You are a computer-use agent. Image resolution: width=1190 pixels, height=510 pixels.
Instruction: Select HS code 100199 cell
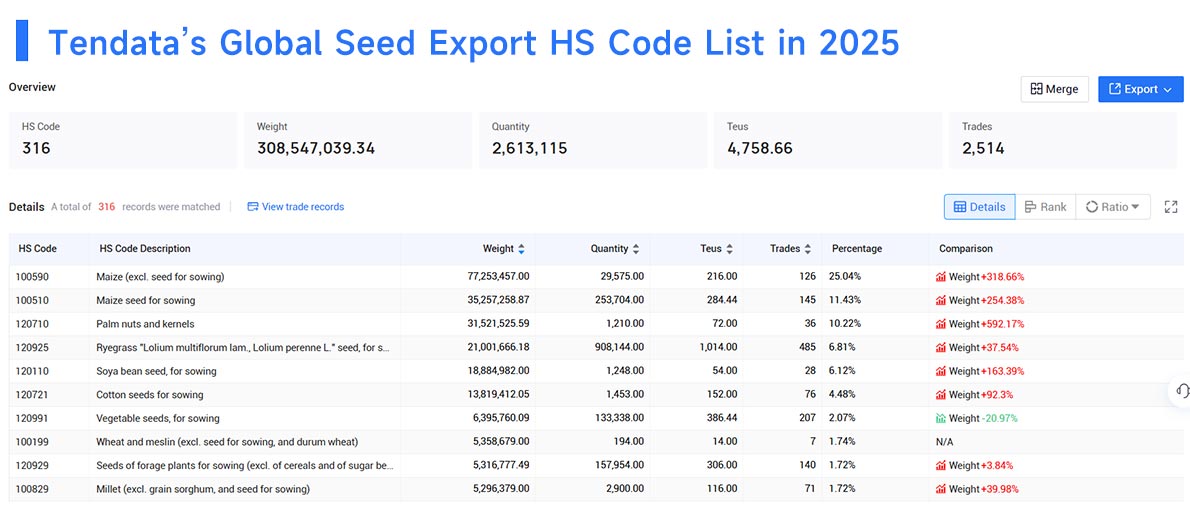(x=31, y=442)
